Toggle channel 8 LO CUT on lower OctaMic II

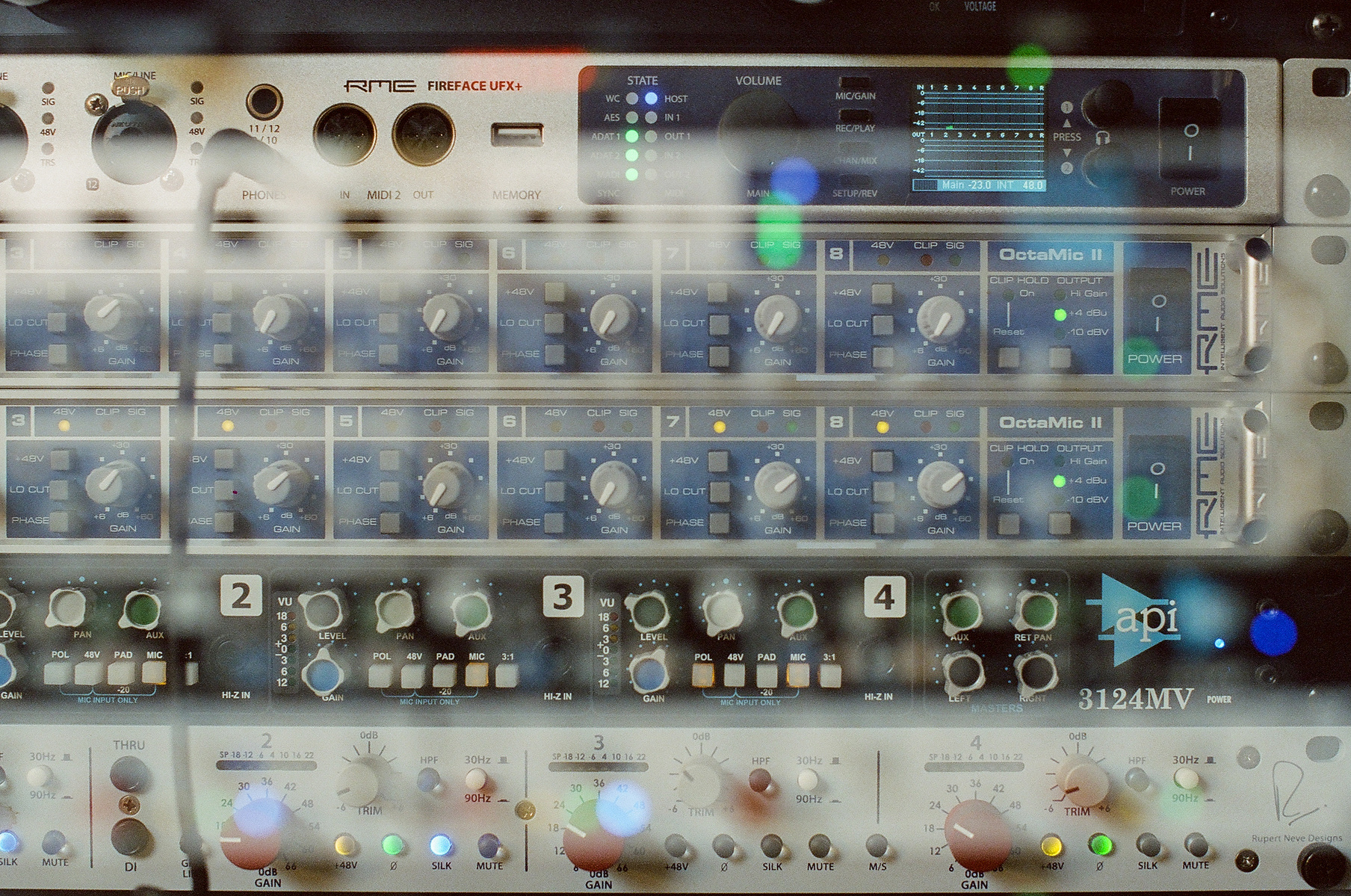point(882,491)
